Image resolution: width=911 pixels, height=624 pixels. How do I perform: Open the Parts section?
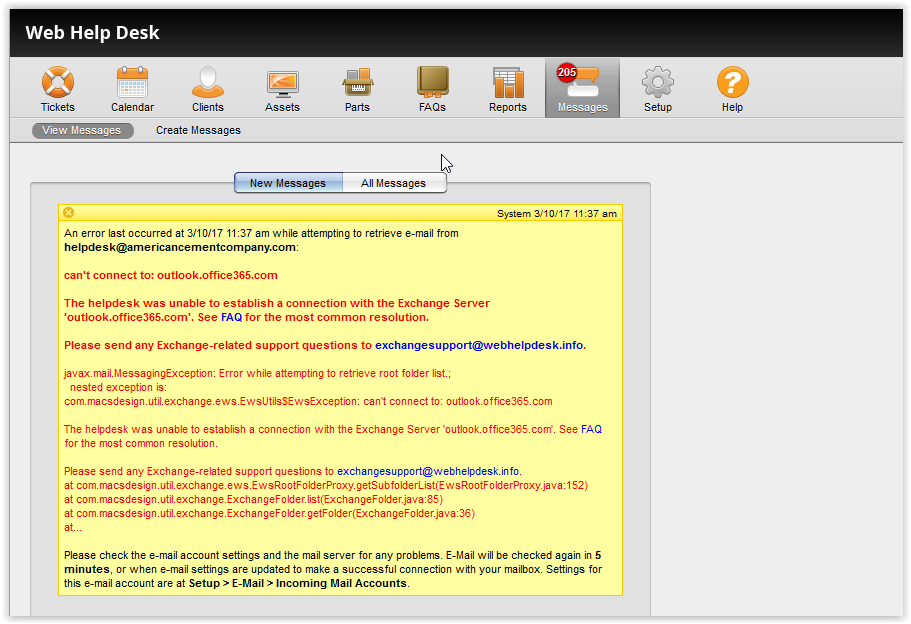(x=357, y=89)
